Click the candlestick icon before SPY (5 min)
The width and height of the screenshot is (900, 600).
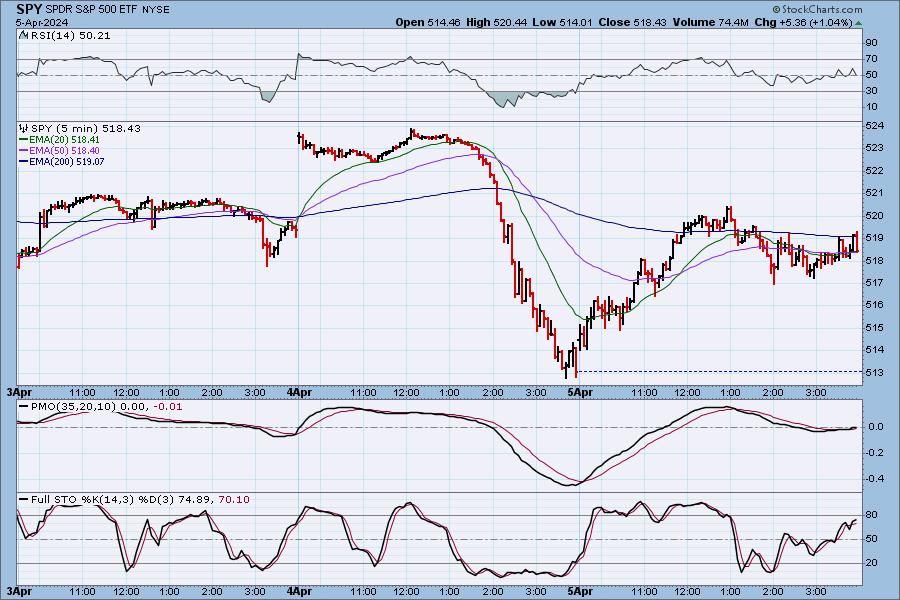24,128
